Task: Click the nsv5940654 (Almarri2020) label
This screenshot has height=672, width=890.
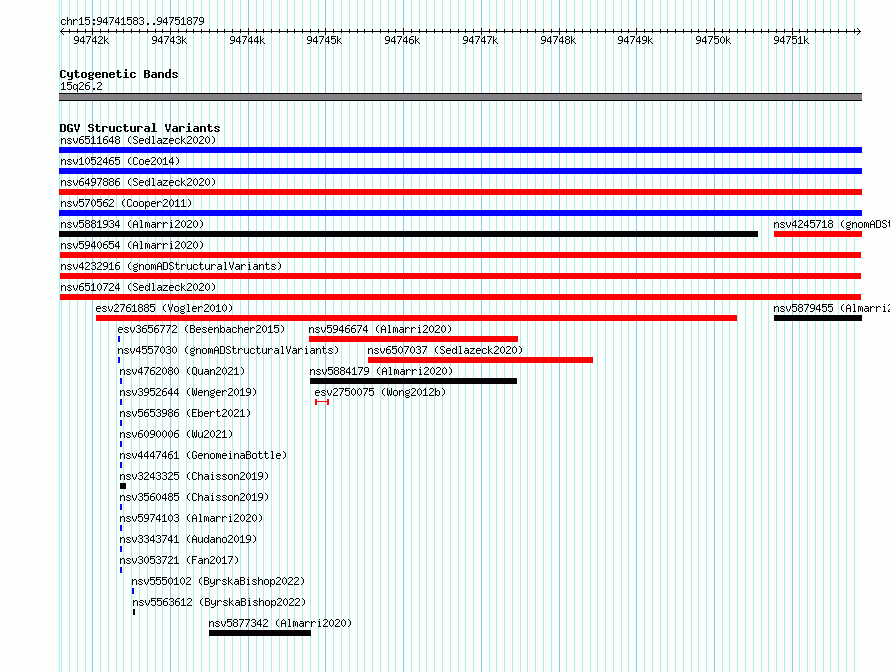Action: click(x=132, y=245)
